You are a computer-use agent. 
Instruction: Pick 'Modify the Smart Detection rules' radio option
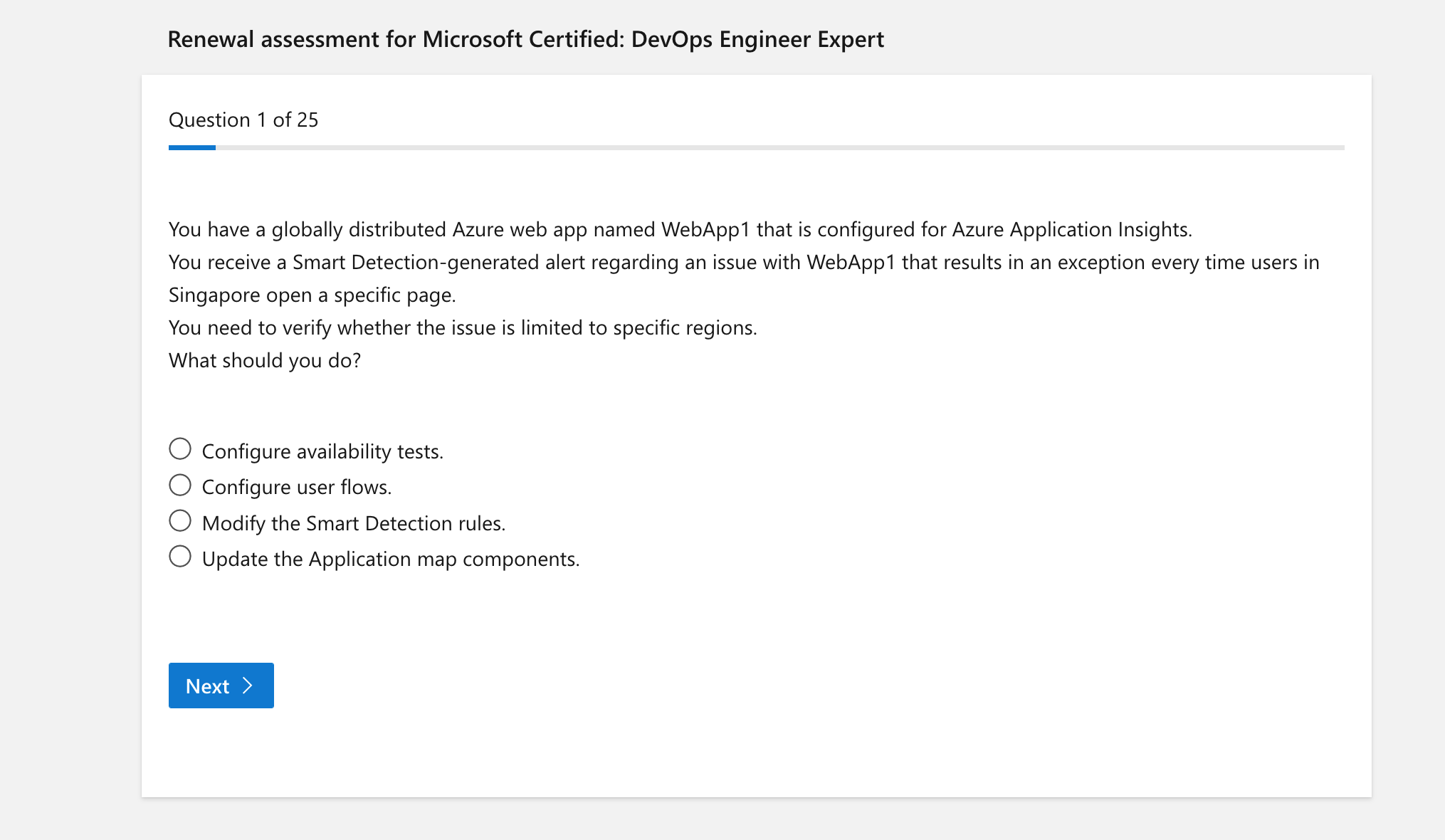click(x=180, y=521)
